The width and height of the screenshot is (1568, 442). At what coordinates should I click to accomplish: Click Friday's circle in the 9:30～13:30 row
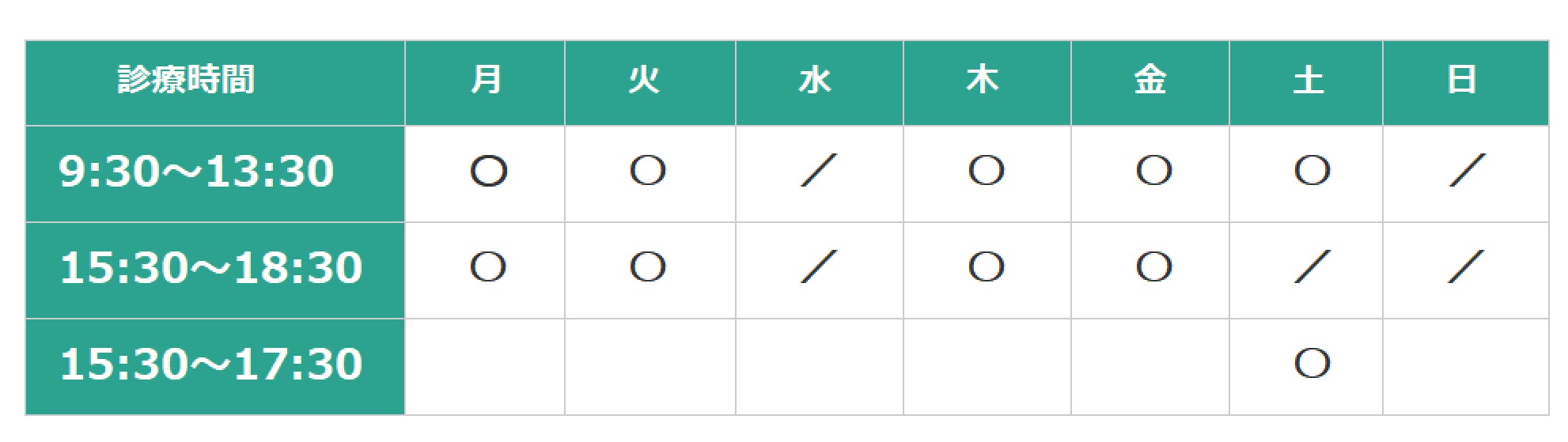pyautogui.click(x=1153, y=172)
